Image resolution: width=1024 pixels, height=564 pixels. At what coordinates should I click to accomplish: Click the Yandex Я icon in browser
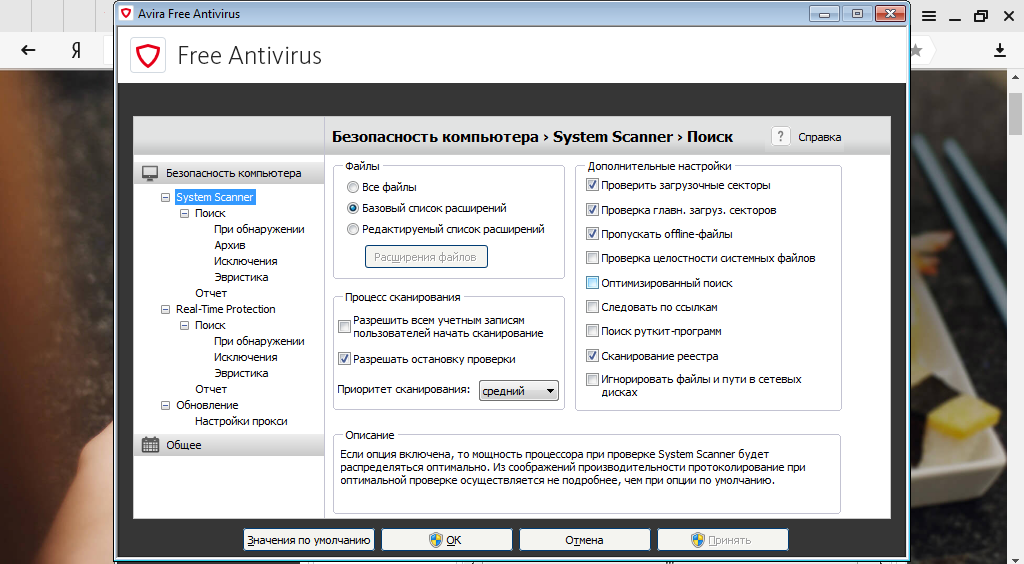pyautogui.click(x=76, y=50)
